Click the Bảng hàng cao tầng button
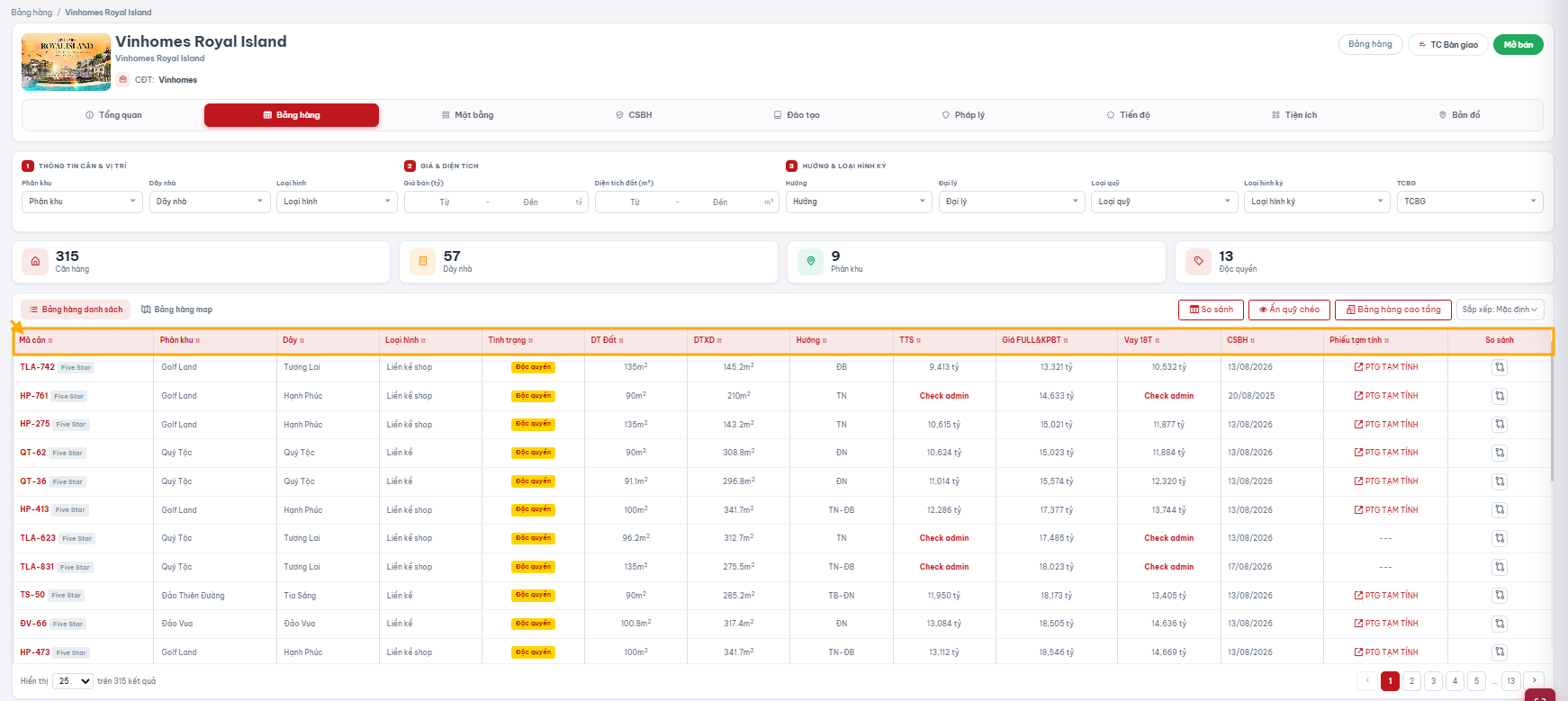1568x701 pixels. (1393, 310)
